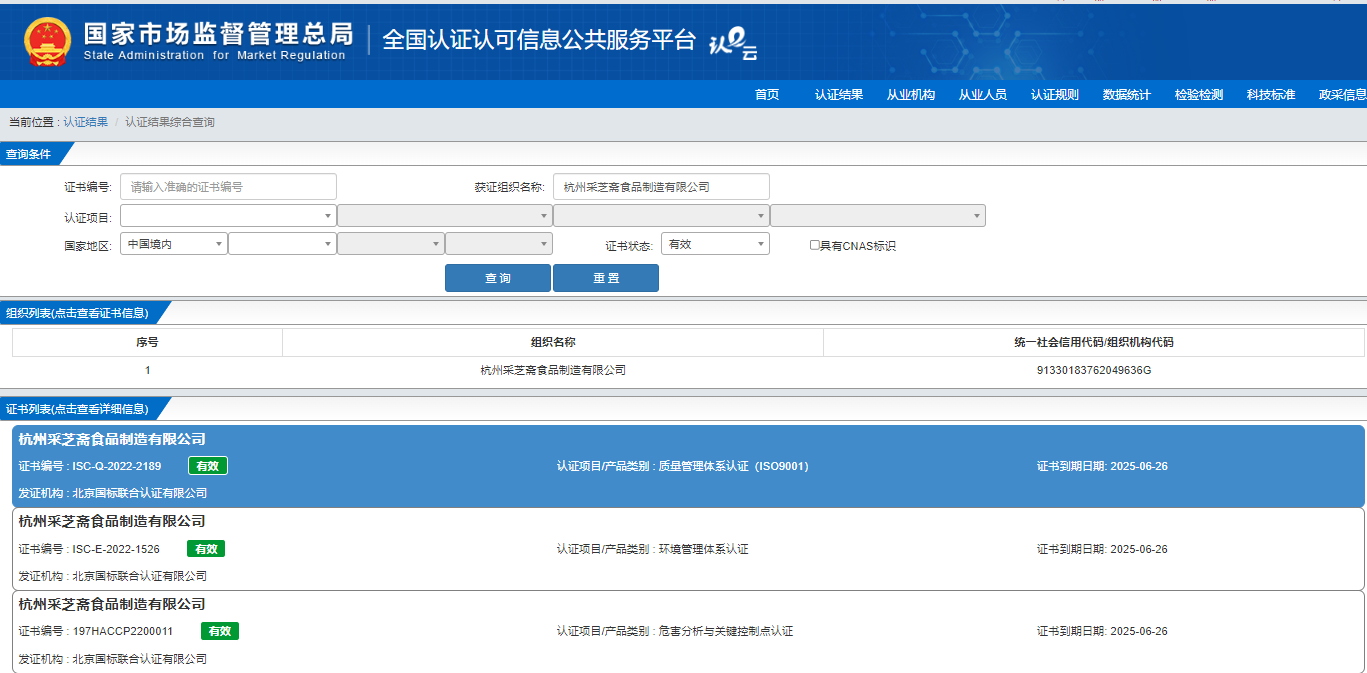Click the national emblem logo
This screenshot has height=673, width=1367.
46,41
